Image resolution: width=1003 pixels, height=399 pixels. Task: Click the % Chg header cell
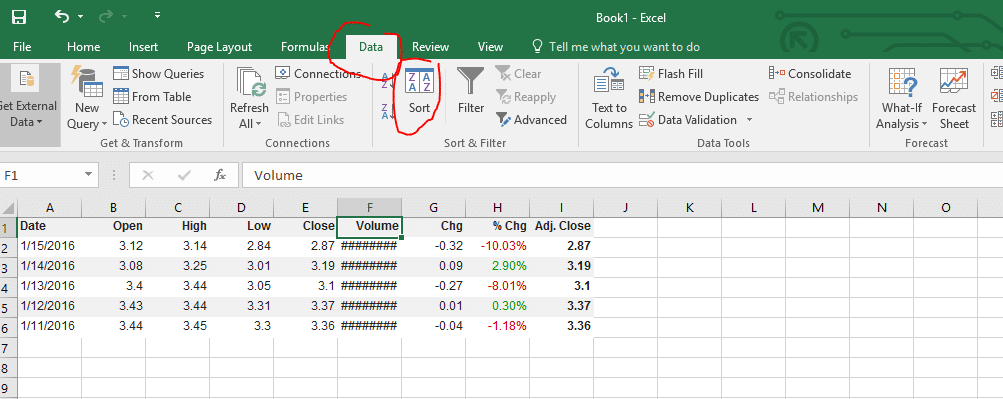tap(498, 226)
